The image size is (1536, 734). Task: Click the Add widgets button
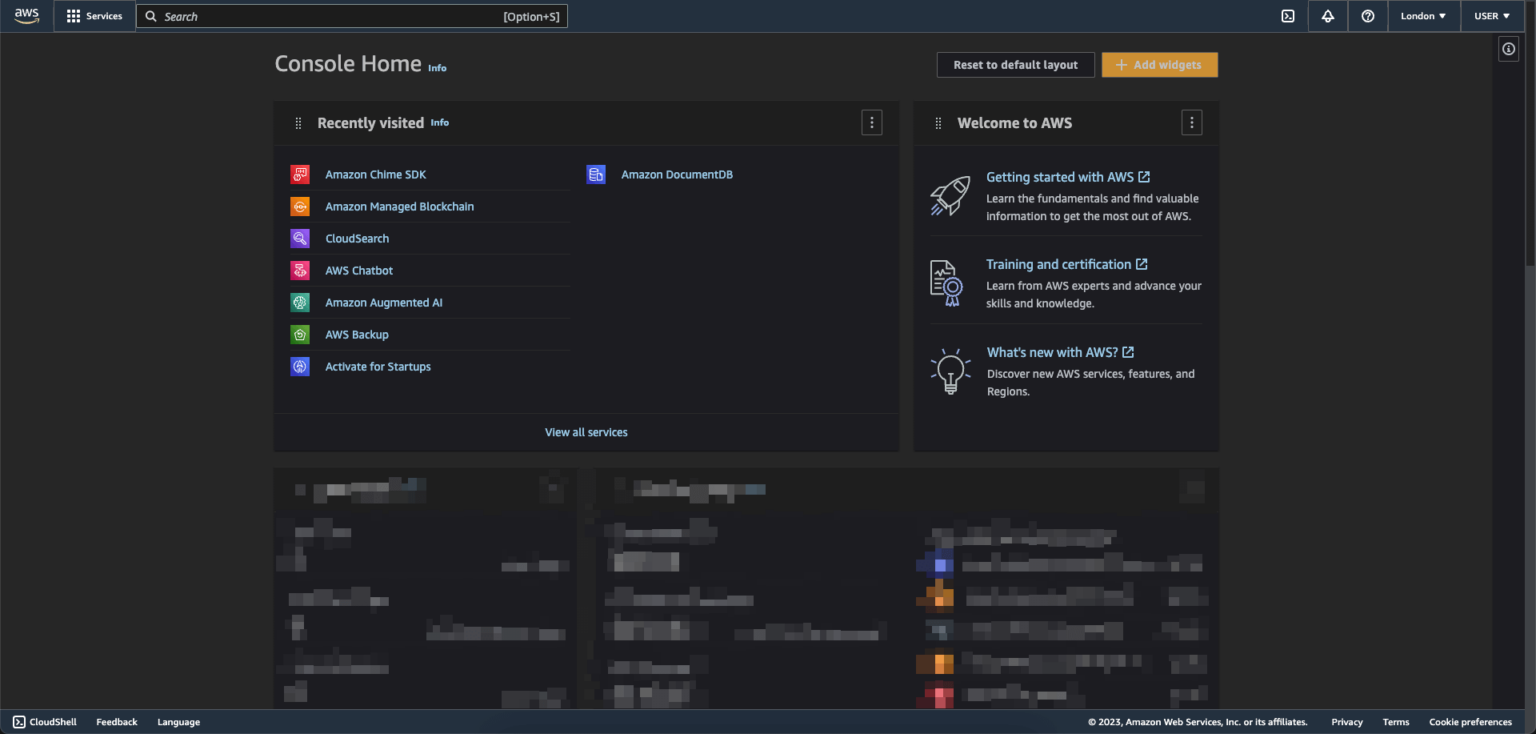click(x=1159, y=64)
